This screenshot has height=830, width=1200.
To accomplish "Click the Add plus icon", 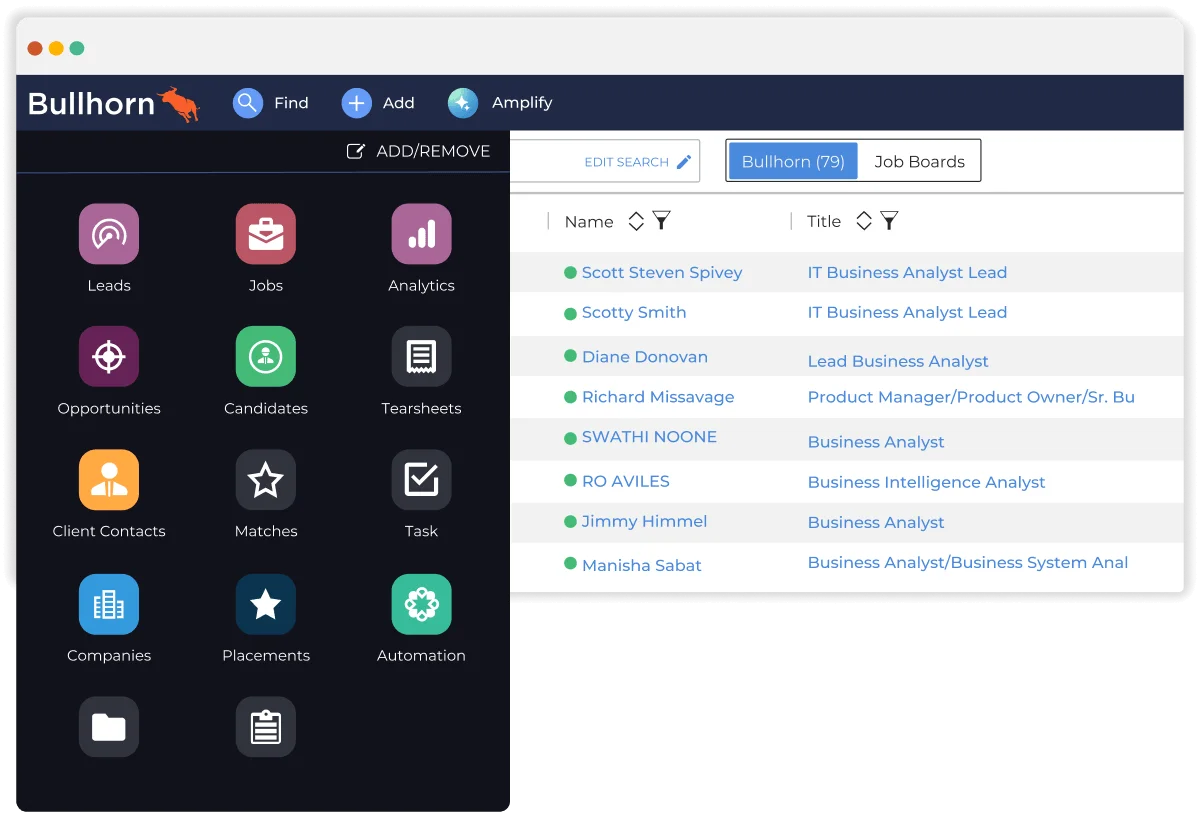I will tap(357, 103).
